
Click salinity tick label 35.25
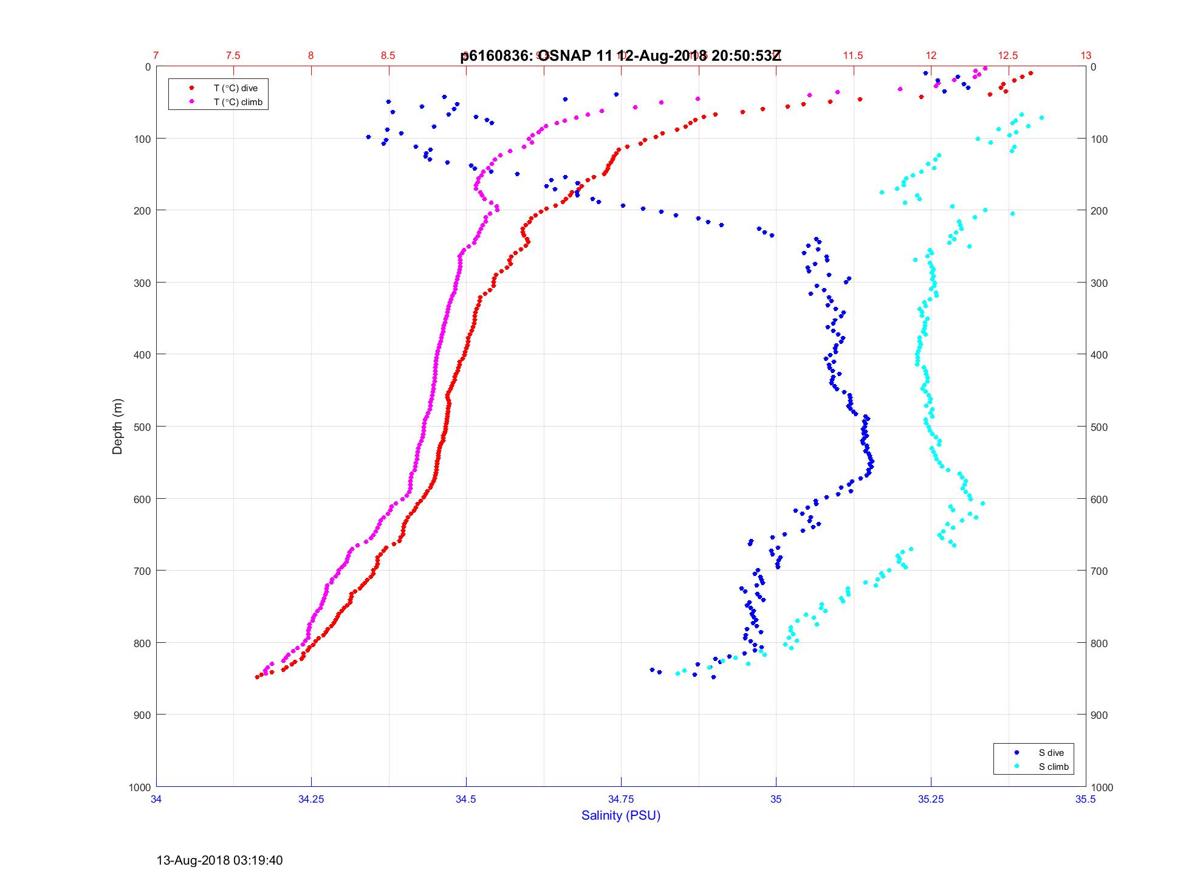pyautogui.click(x=931, y=800)
